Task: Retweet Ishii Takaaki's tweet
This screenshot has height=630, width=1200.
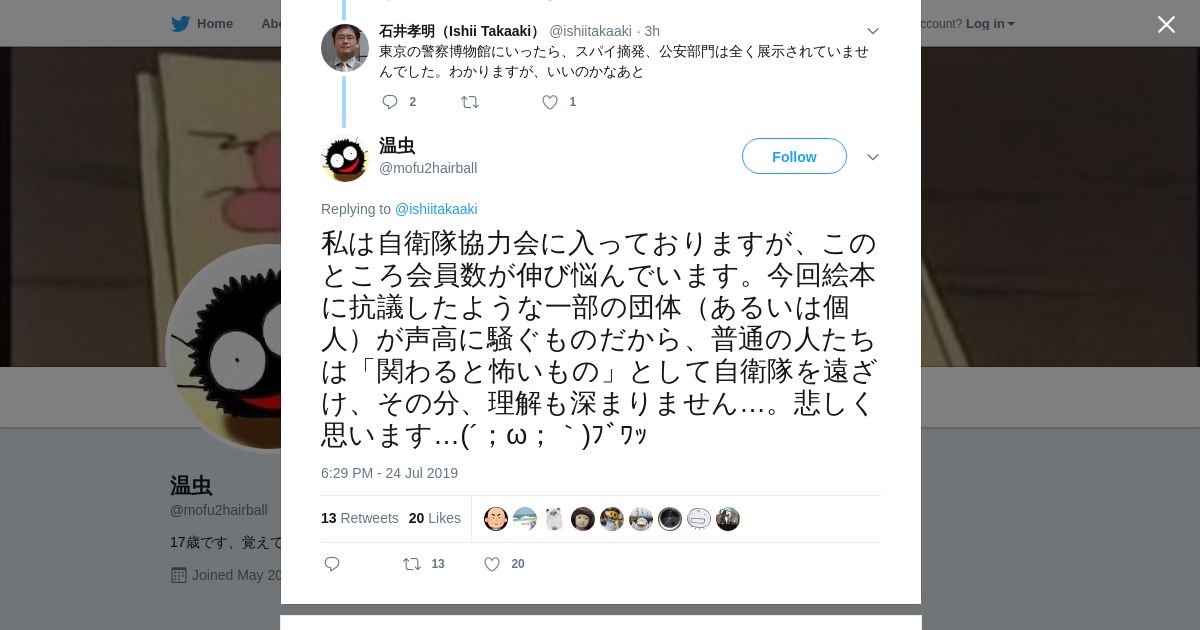Action: point(470,102)
